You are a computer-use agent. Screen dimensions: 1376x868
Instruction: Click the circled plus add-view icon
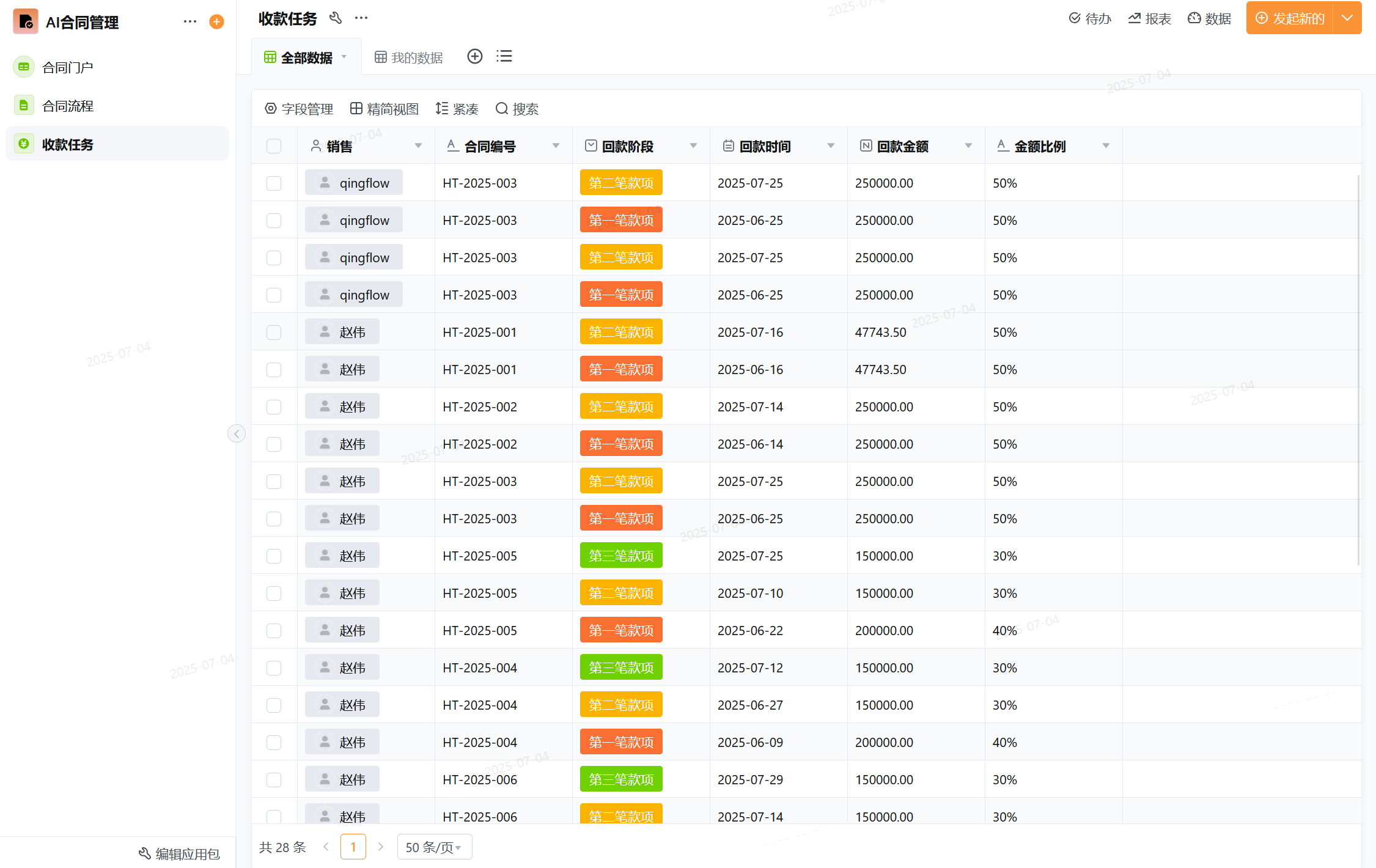[474, 57]
